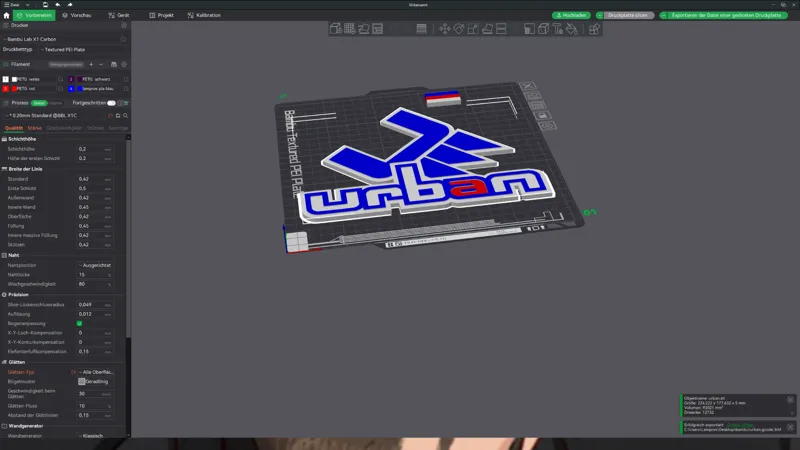Viewport: 800px width, 450px height.
Task: Save the process preset icon
Action: (x=118, y=116)
